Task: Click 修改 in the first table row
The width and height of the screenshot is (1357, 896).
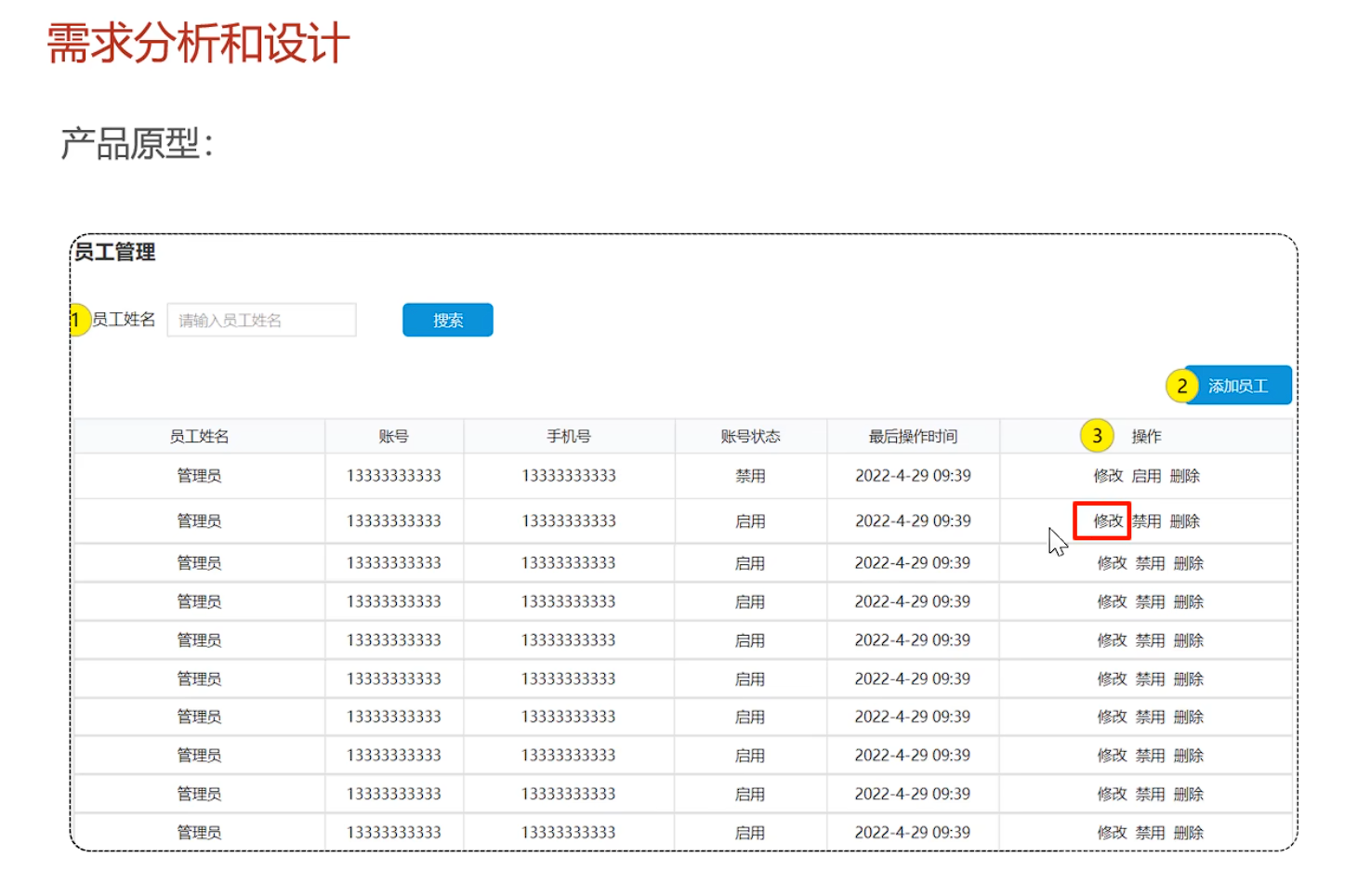Action: (x=1108, y=476)
